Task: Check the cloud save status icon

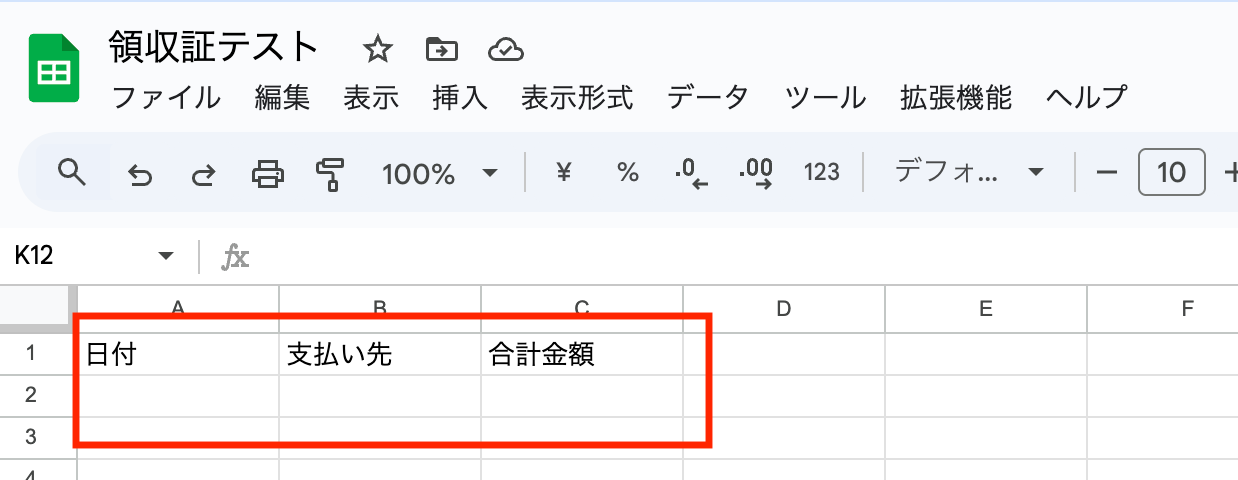Action: pos(506,49)
